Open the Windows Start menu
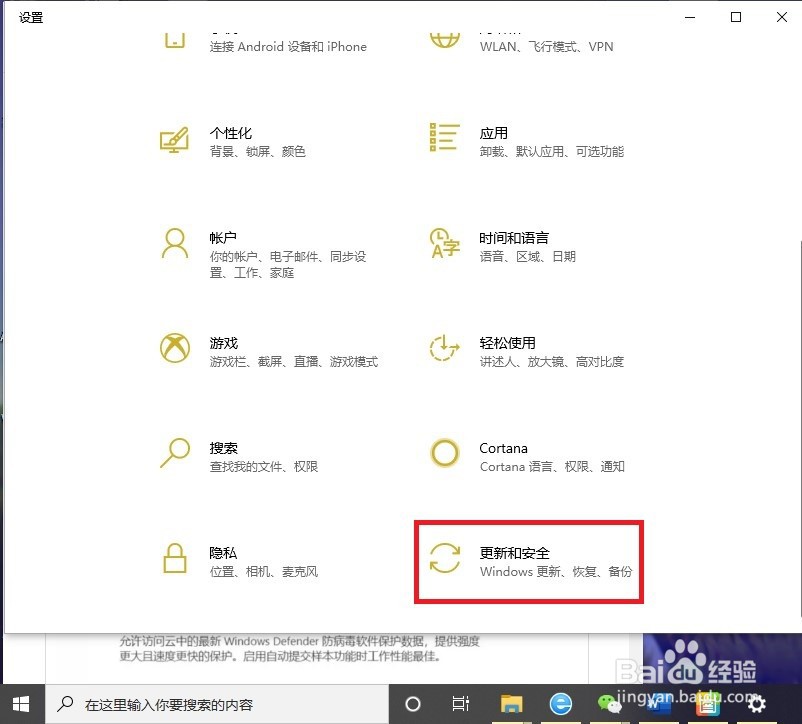 (20, 704)
